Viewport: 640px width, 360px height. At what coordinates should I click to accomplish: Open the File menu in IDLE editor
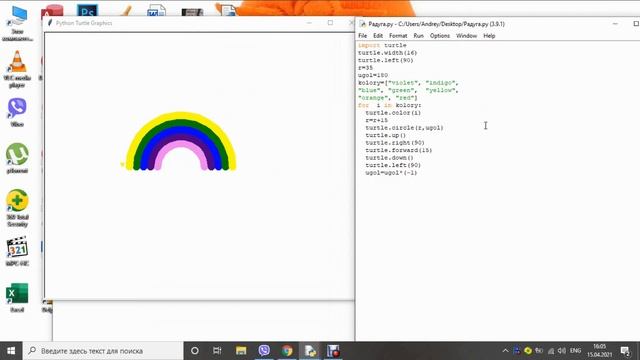point(362,36)
